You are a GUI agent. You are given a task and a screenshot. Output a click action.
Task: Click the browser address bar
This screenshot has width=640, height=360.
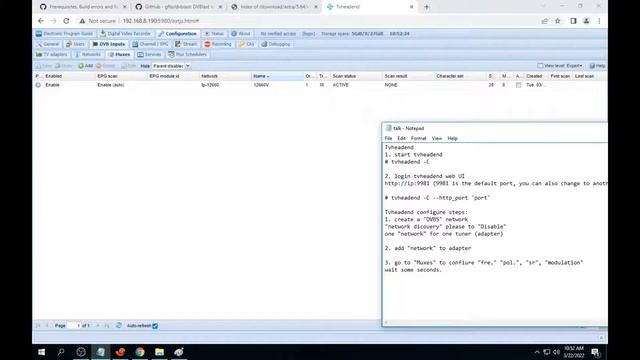pyautogui.click(x=306, y=21)
